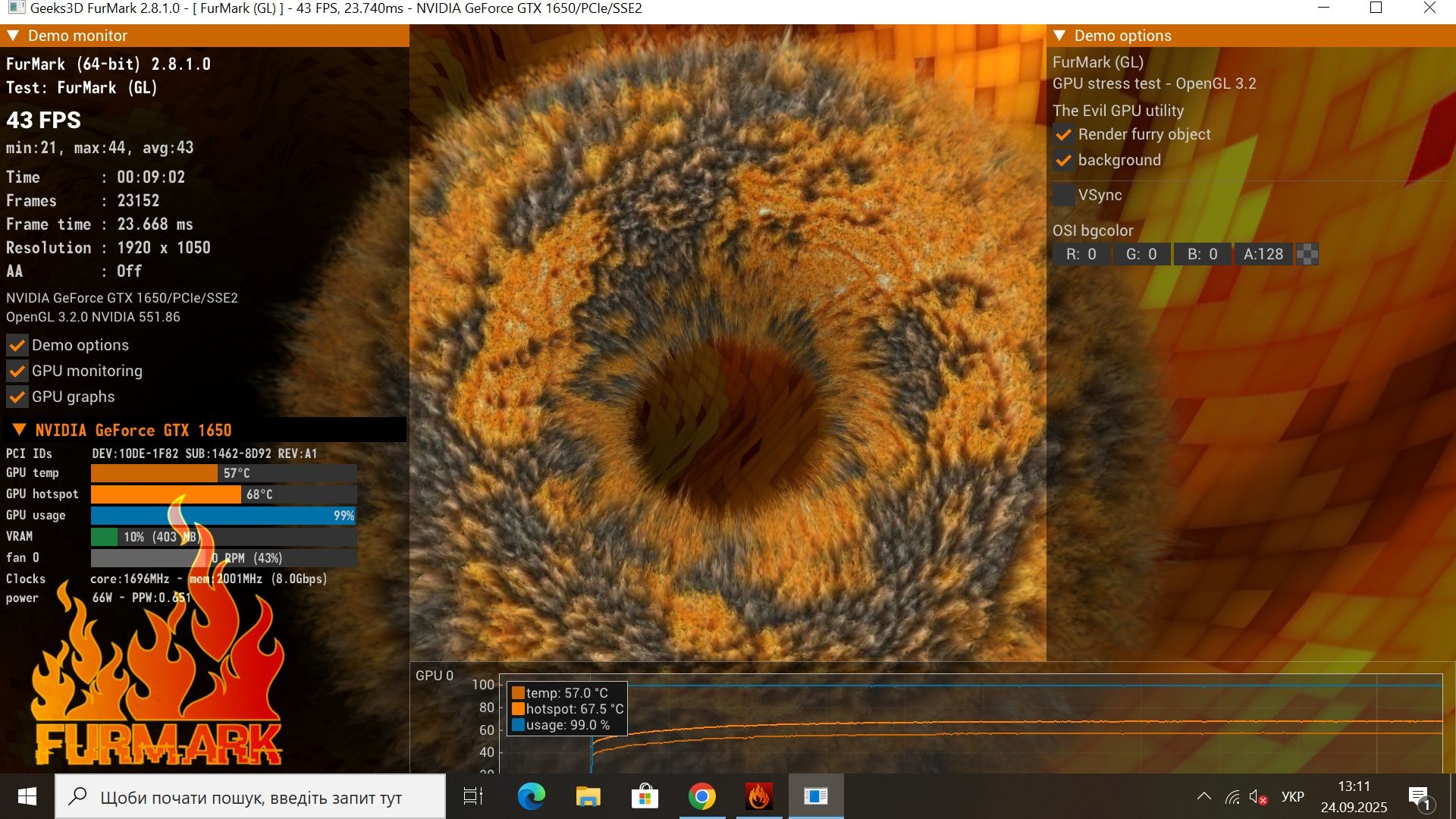Maximize the FurMark window
The height and width of the screenshot is (819, 1456).
tap(1376, 8)
